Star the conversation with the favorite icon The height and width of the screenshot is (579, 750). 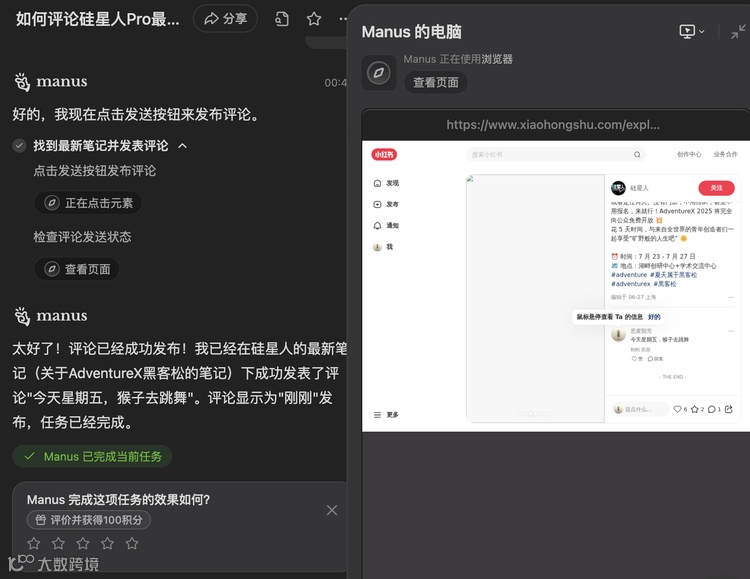(x=314, y=19)
